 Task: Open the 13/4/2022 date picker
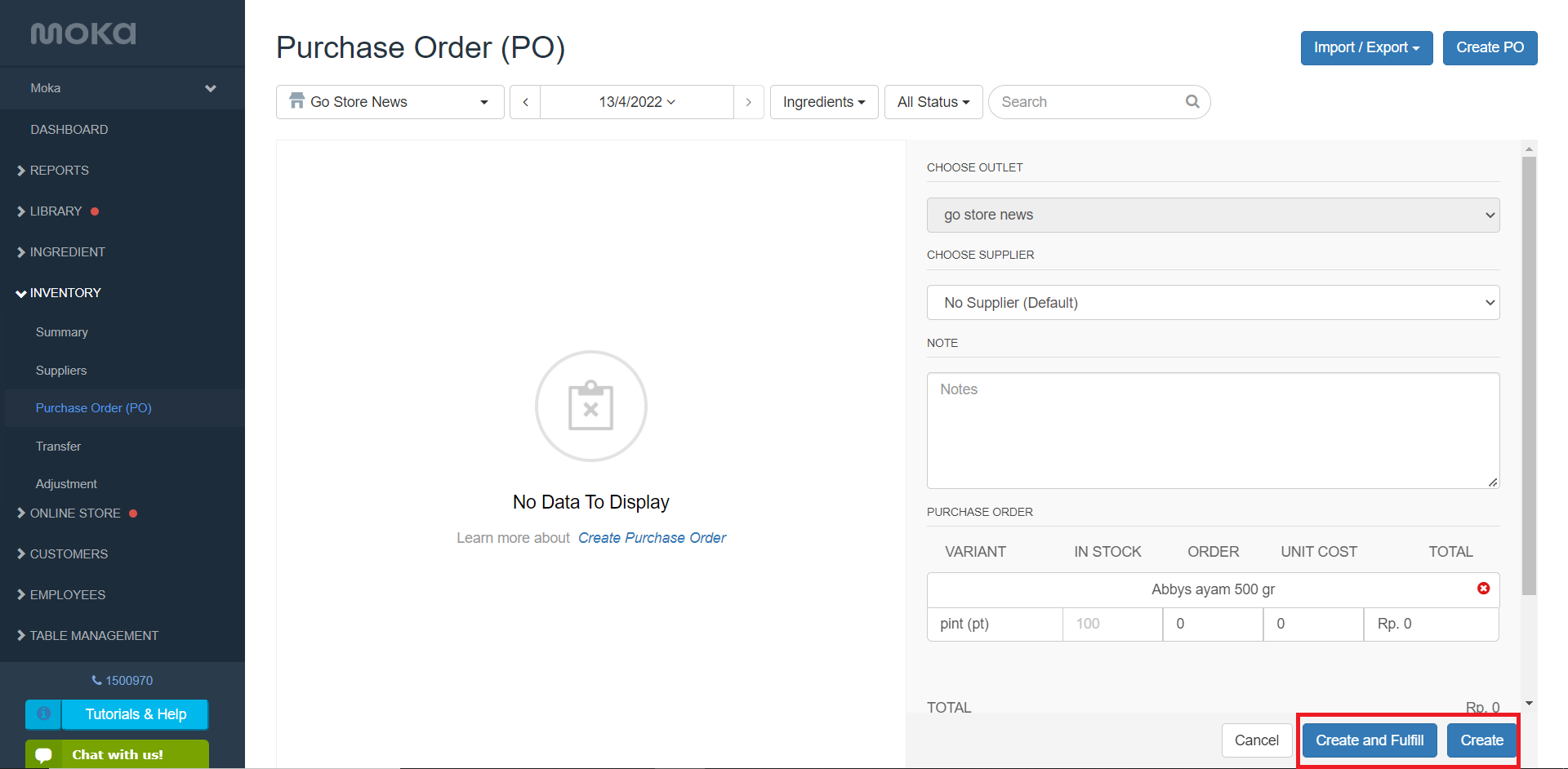tap(637, 101)
